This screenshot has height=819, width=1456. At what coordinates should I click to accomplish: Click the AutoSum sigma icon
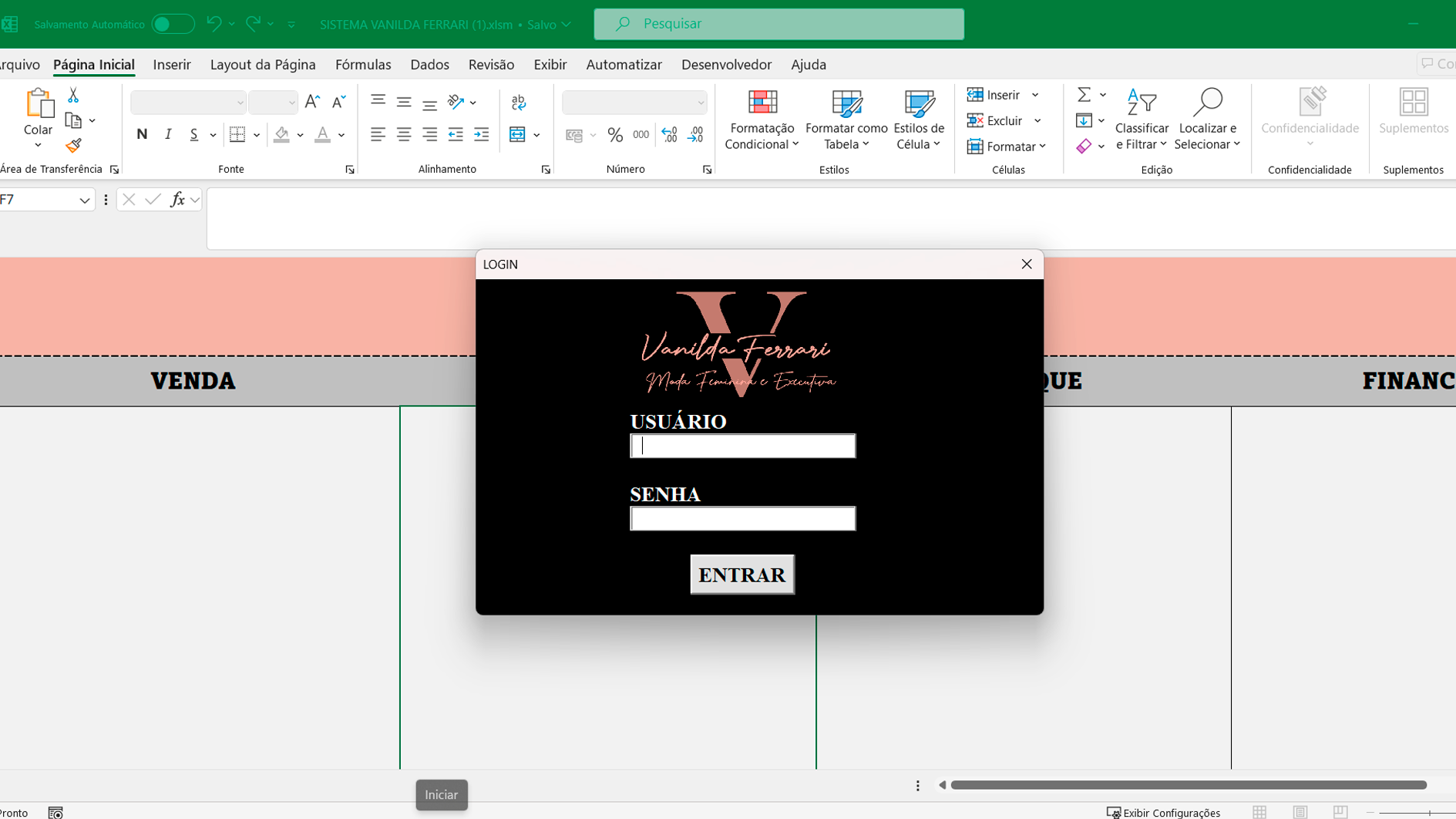pos(1084,94)
